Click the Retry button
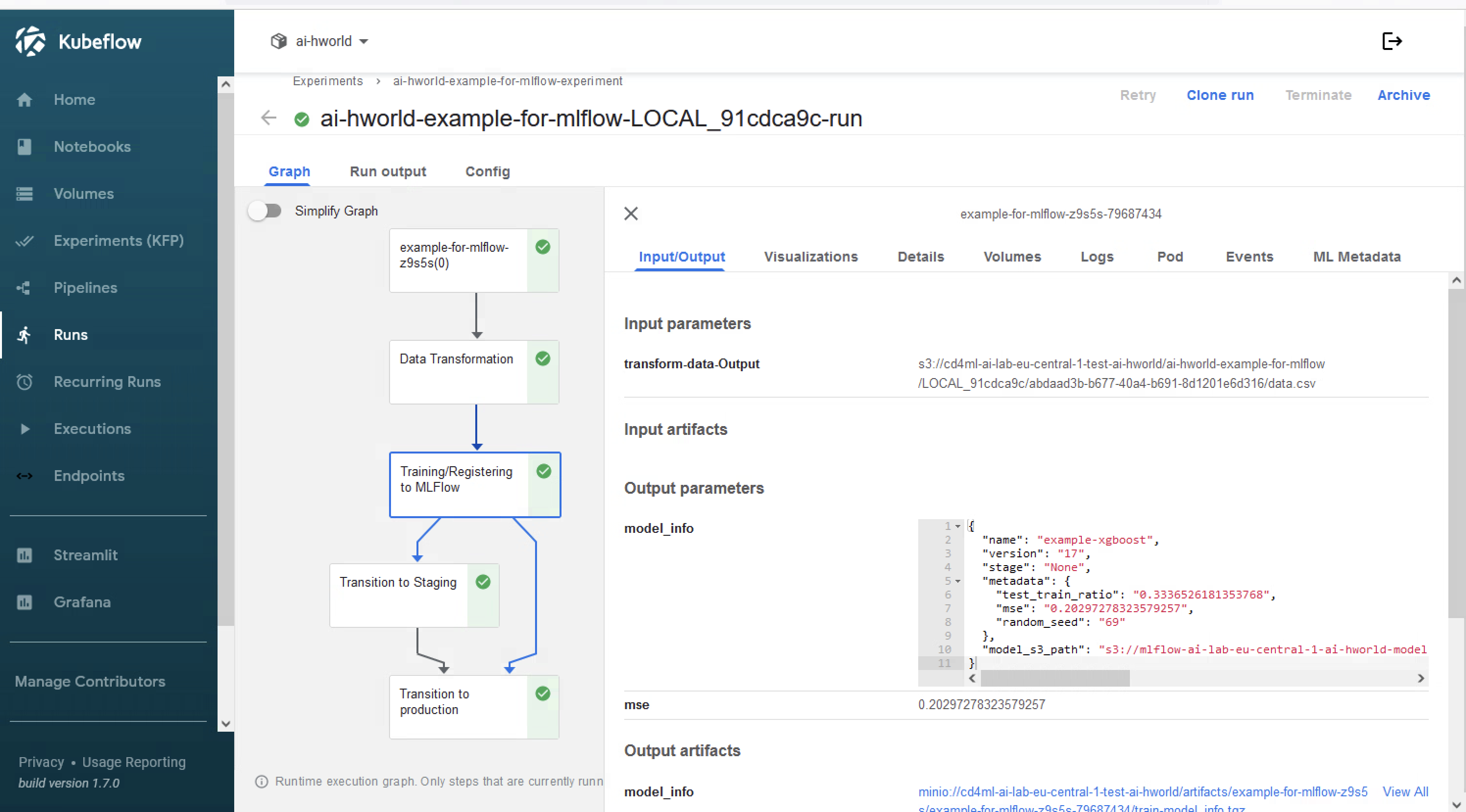This screenshot has width=1466, height=812. coord(1137,95)
